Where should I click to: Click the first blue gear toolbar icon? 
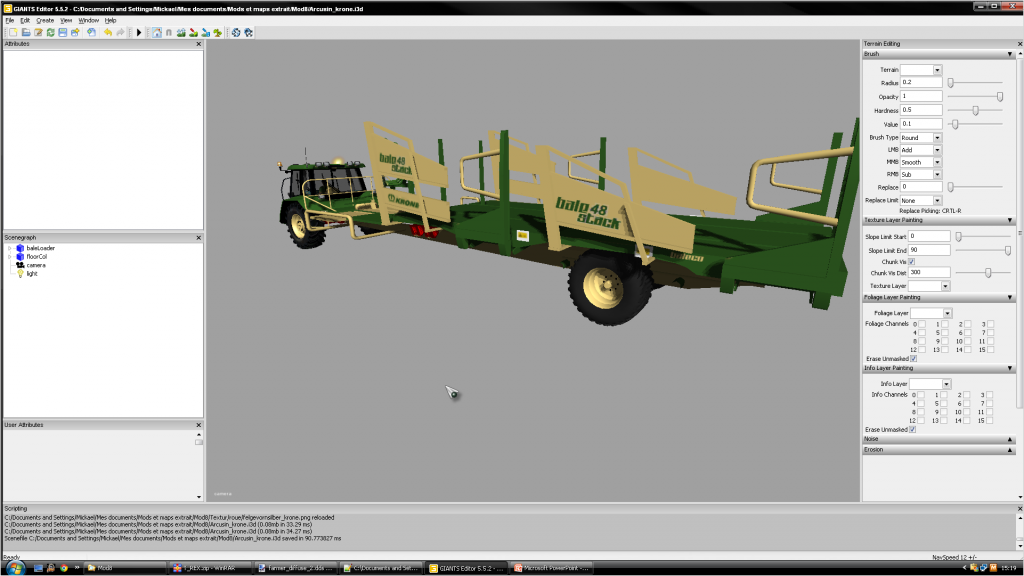tap(236, 33)
